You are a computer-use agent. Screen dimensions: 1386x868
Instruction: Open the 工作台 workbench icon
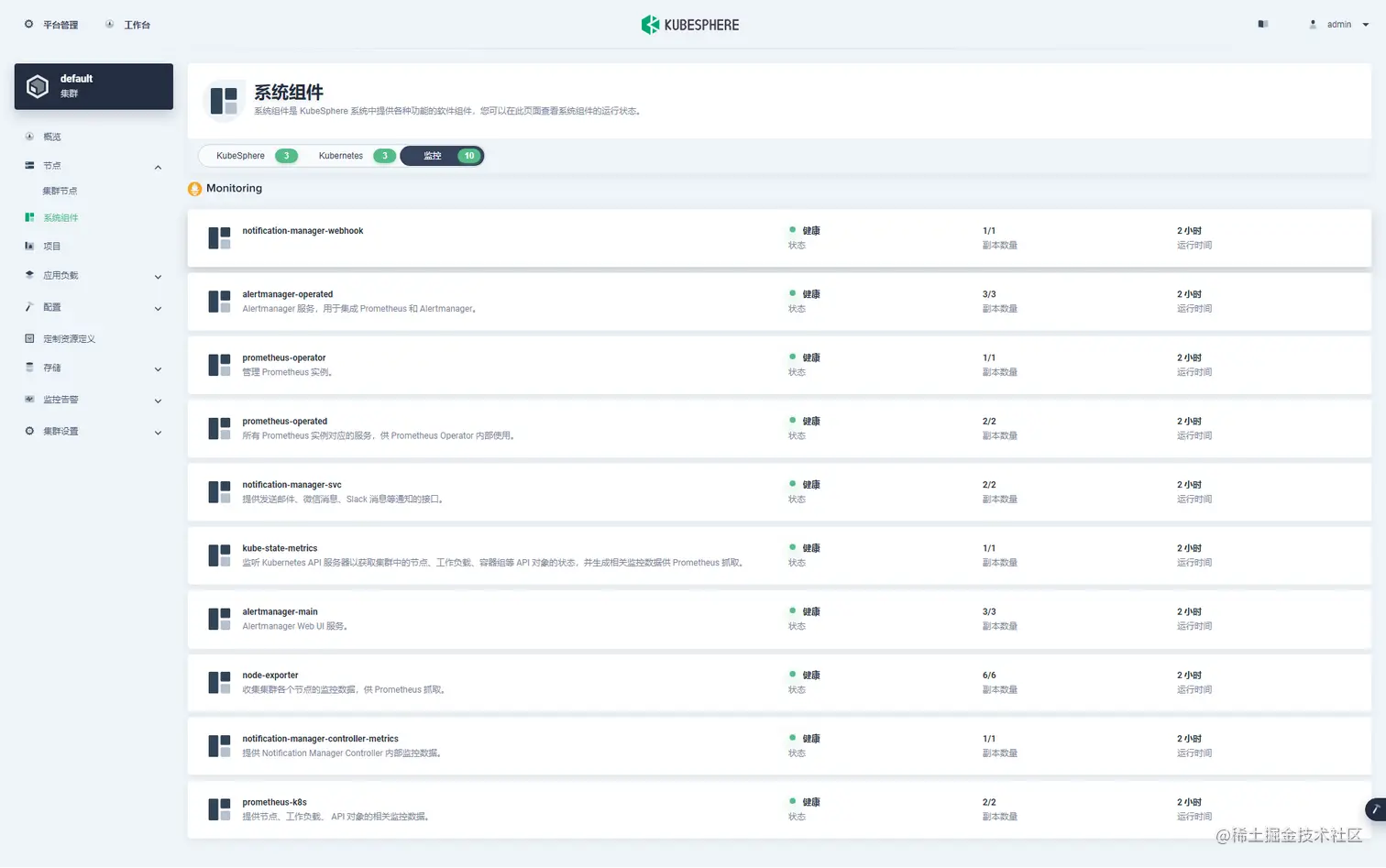(x=109, y=24)
